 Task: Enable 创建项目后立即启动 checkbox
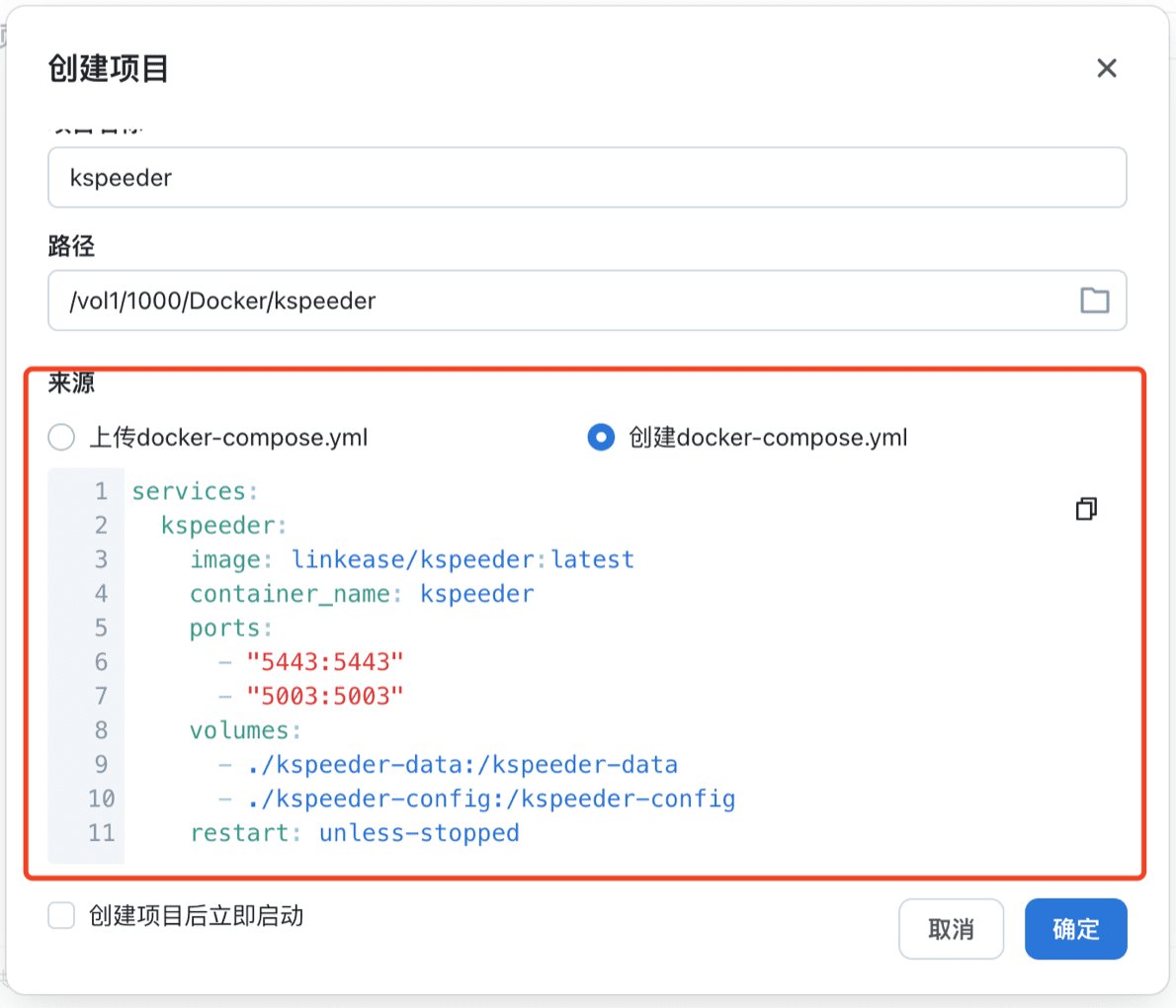point(62,916)
